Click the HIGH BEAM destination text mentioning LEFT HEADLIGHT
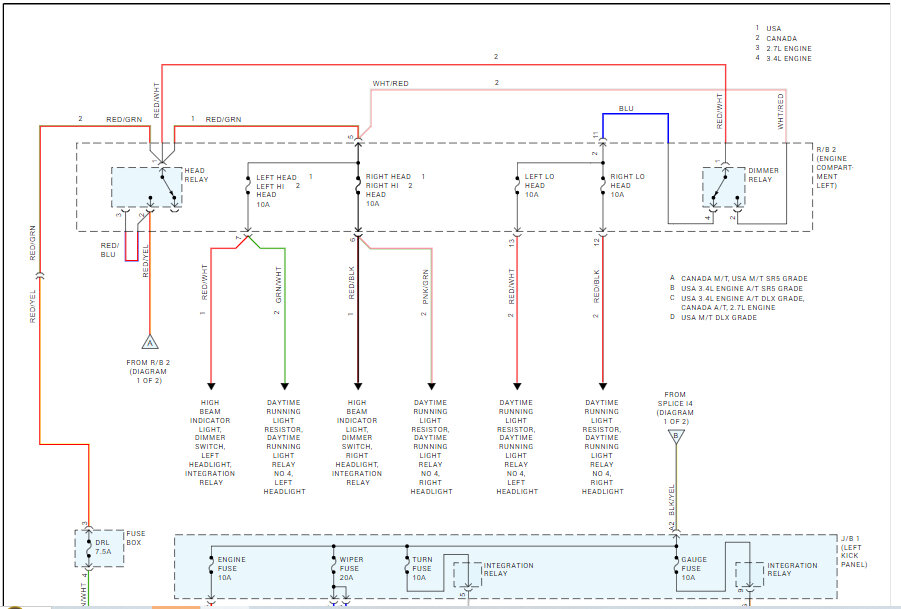This screenshot has height=609, width=901. (210, 442)
